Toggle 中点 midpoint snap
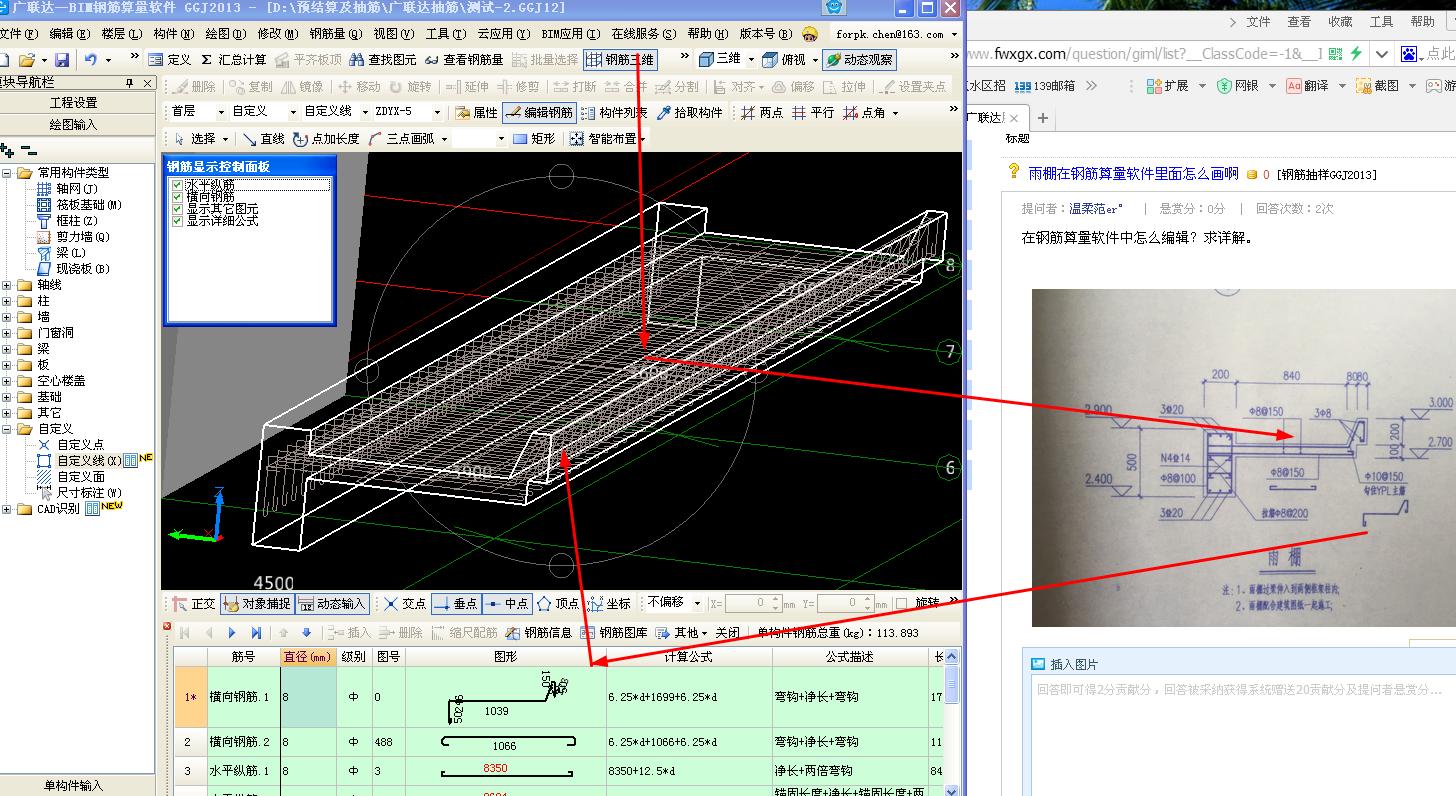The width and height of the screenshot is (1456, 796). (x=507, y=604)
